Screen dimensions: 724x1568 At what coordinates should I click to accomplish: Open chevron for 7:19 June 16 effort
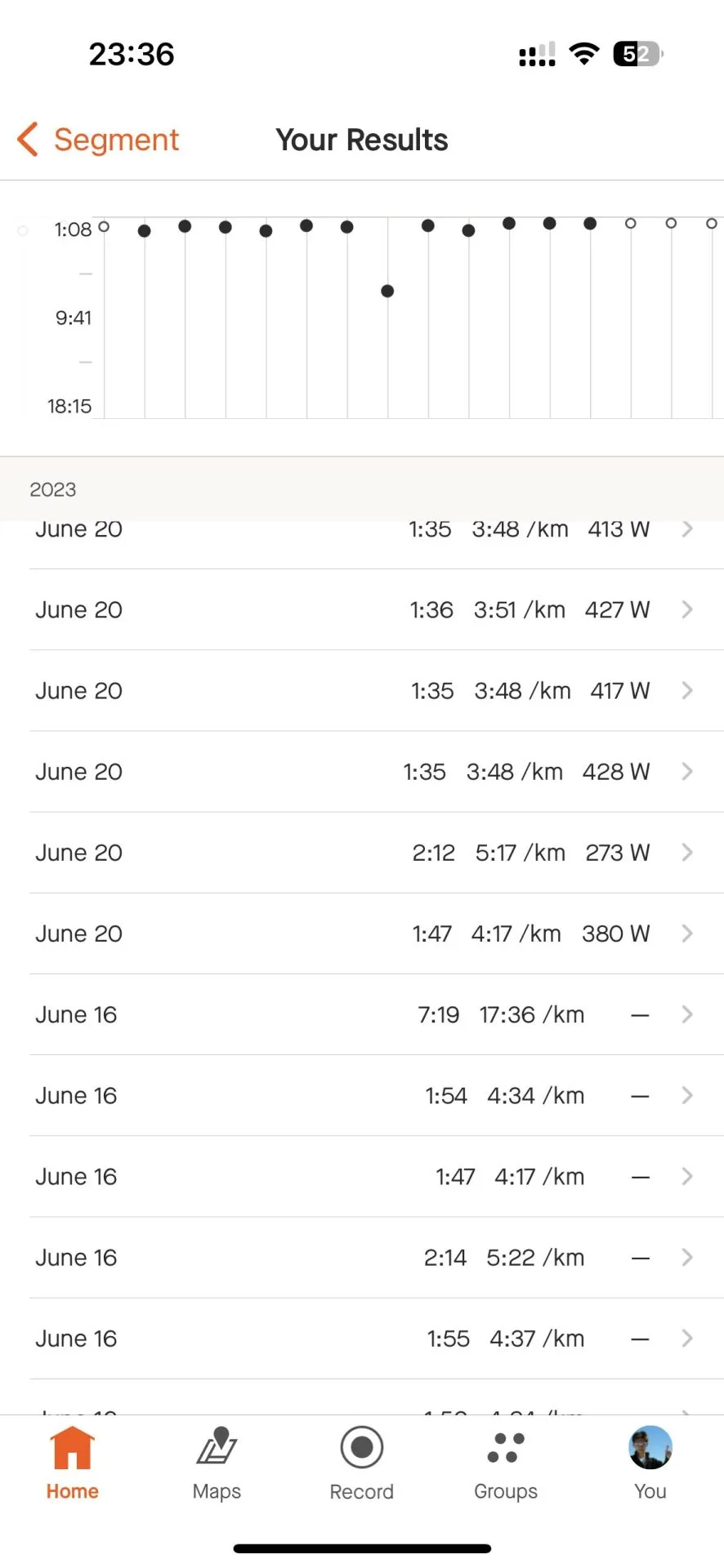687,1014
